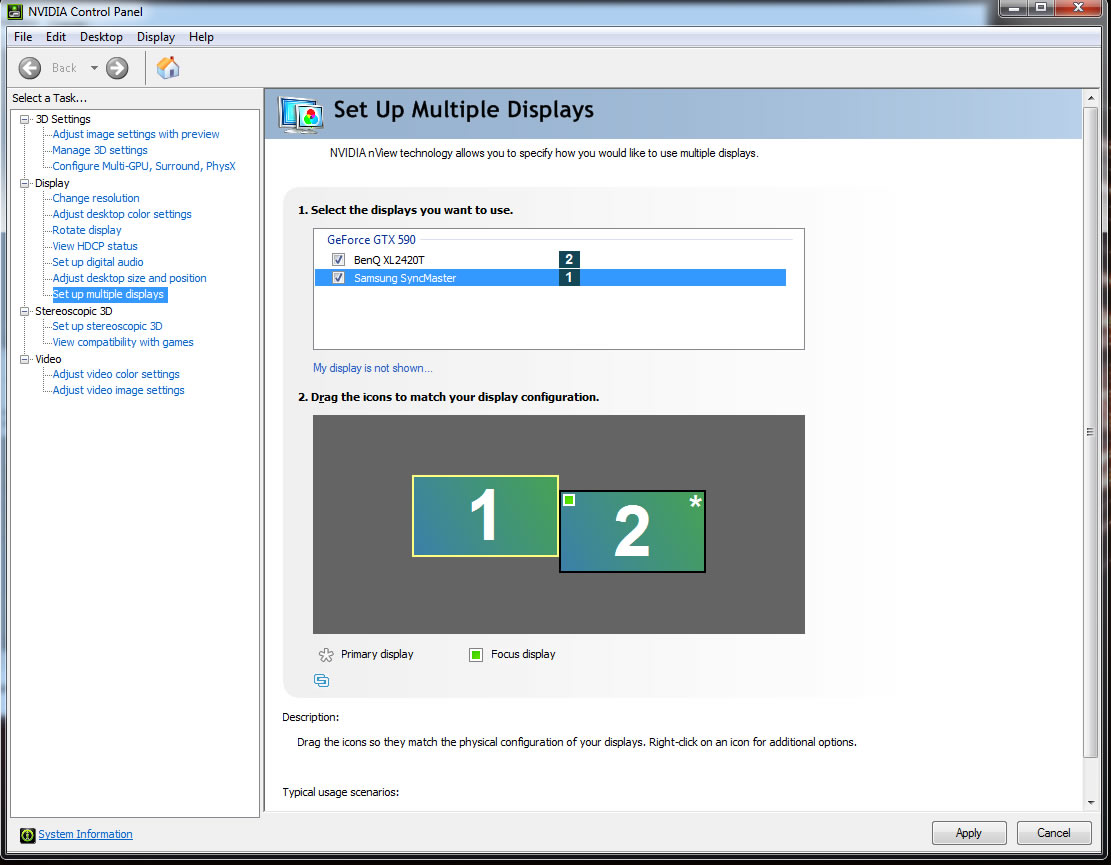Open the back history dropdown arrow

click(x=94, y=68)
